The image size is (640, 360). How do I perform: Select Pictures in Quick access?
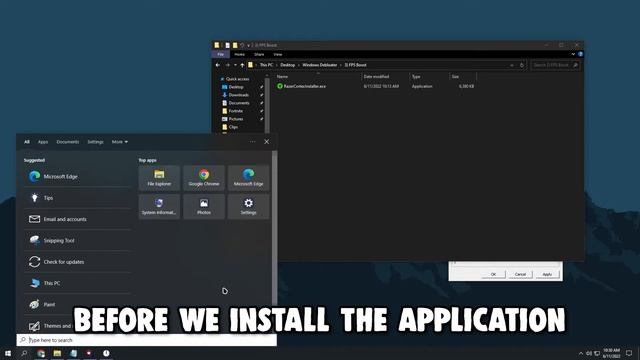[233, 119]
